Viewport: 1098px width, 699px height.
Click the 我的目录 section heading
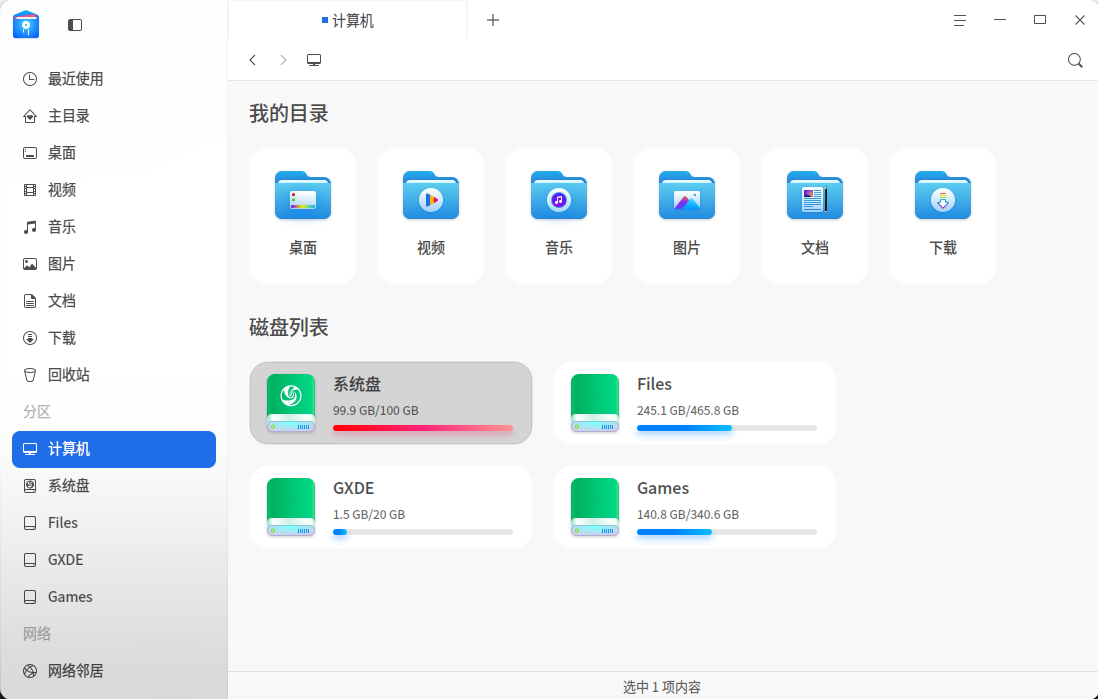point(289,113)
